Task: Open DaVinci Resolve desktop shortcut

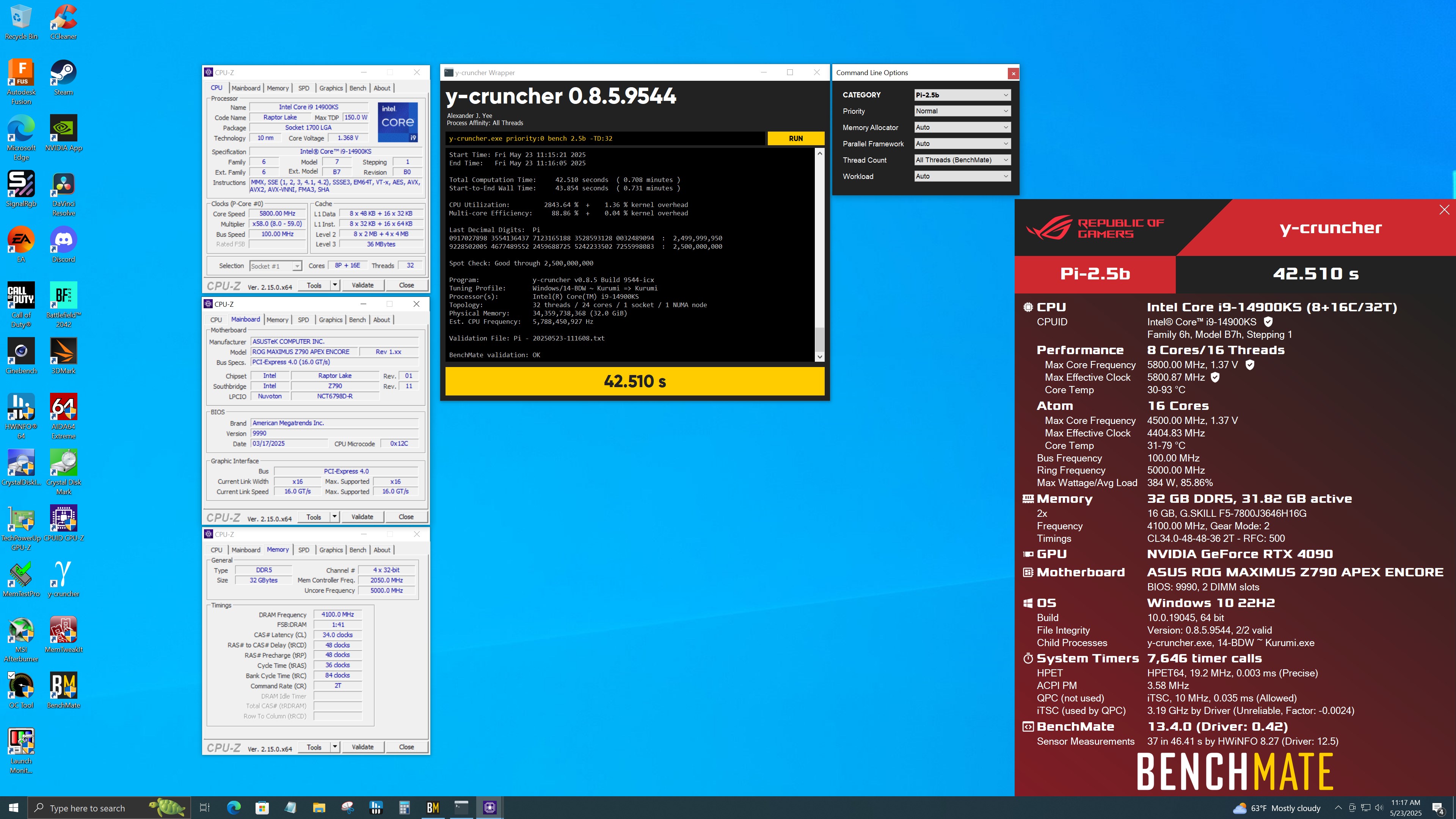Action: (63, 194)
